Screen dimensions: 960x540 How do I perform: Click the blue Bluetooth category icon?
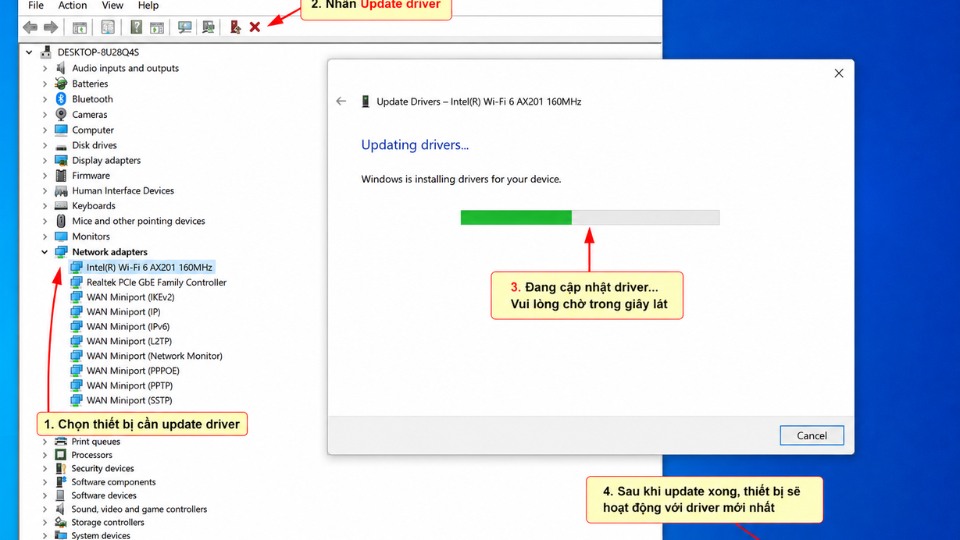pyautogui.click(x=61, y=99)
